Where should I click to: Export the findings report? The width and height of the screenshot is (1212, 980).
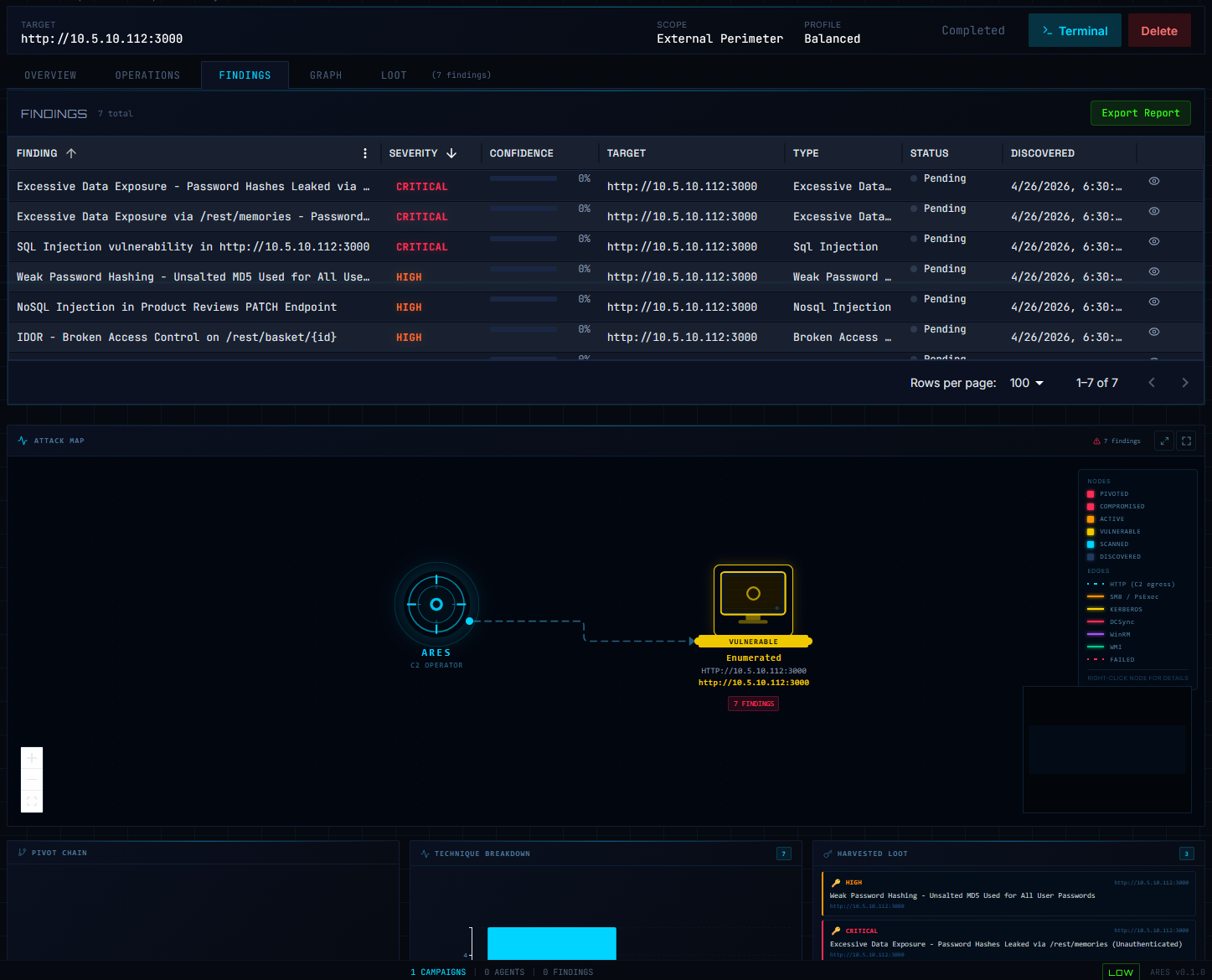point(1140,113)
